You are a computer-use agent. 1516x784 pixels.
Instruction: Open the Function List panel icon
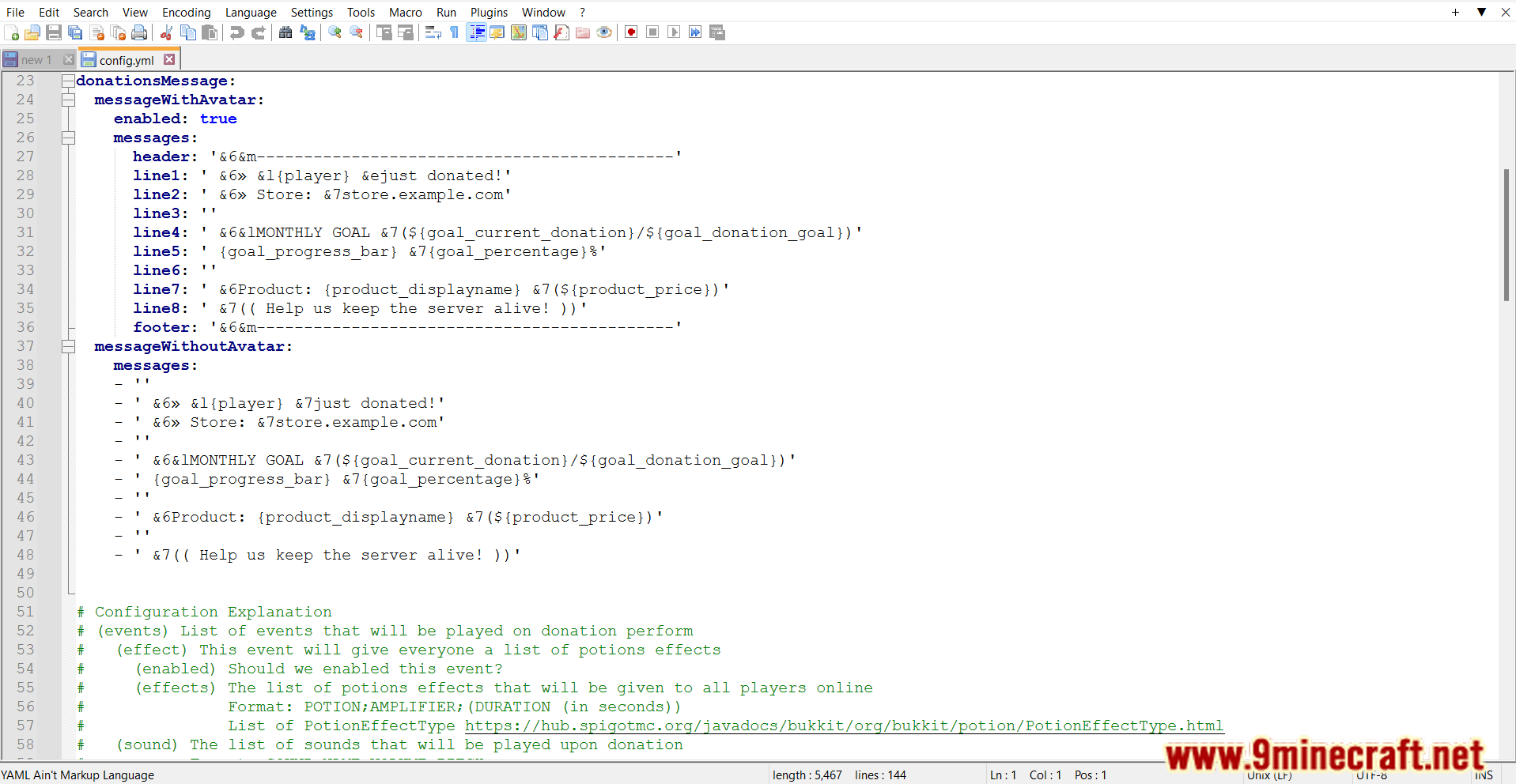tap(561, 32)
